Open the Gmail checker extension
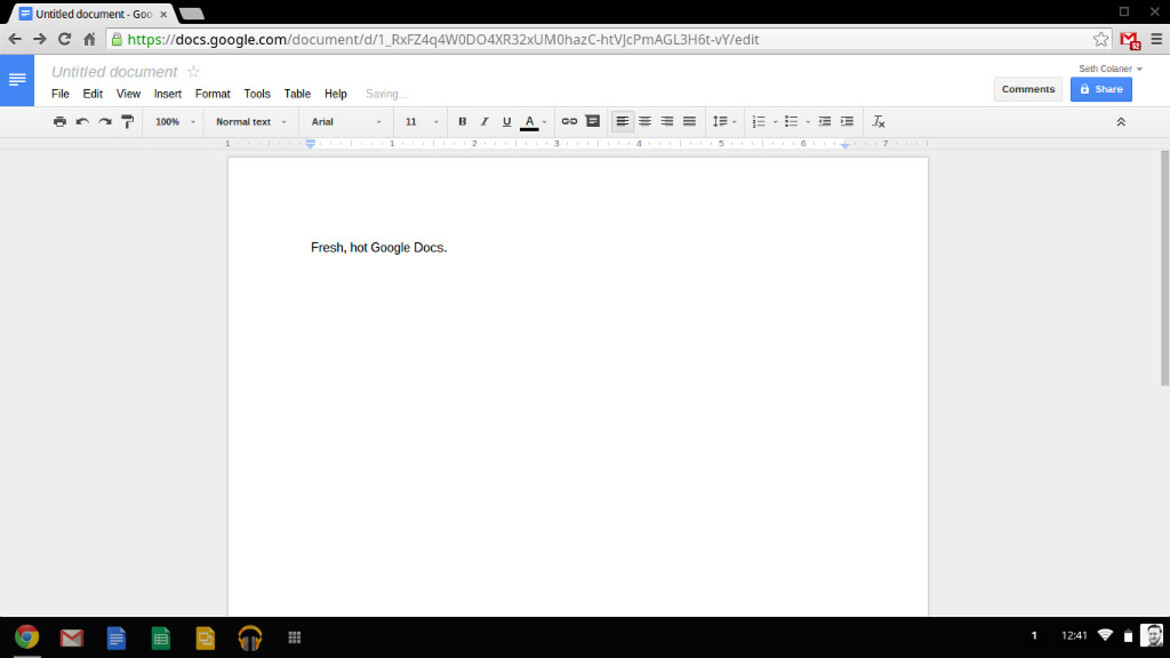This screenshot has width=1170, height=658. [x=1130, y=40]
